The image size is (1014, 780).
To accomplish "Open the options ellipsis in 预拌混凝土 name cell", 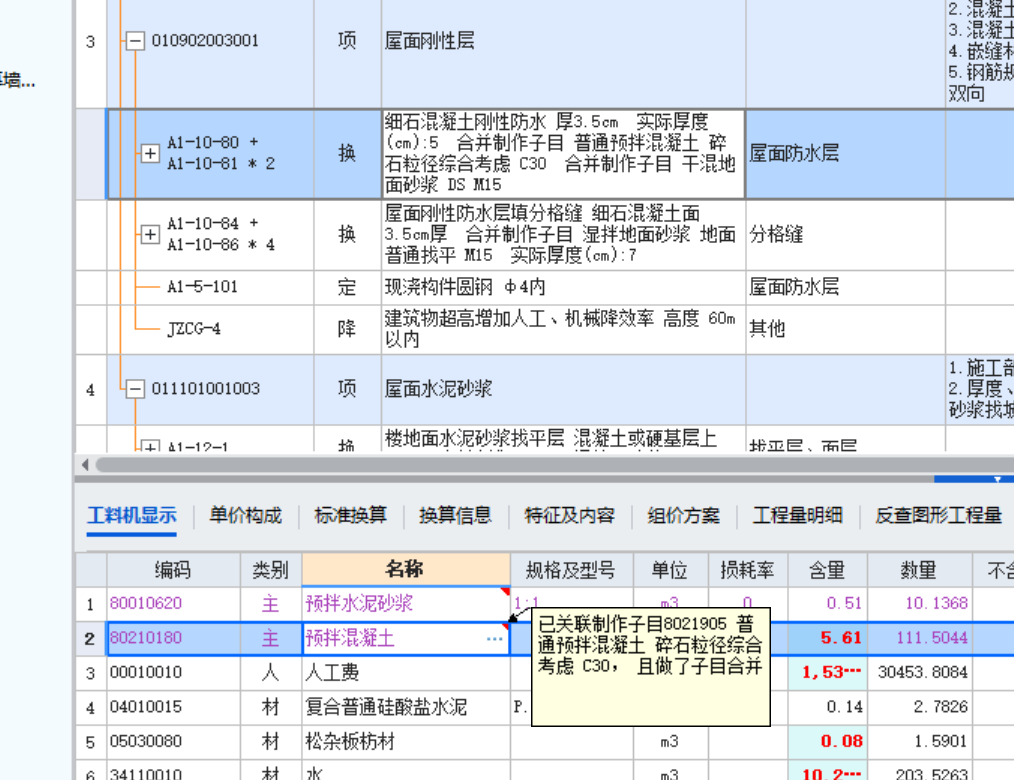I will click(493, 638).
